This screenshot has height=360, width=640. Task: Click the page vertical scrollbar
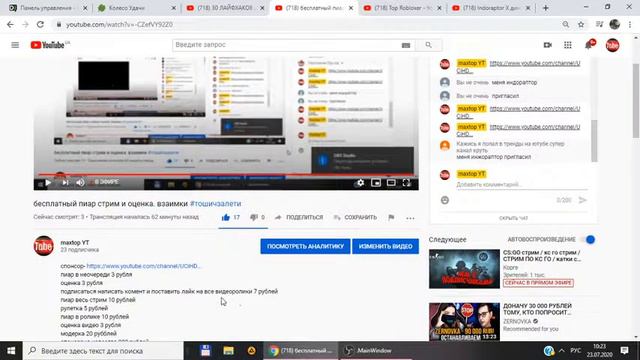636,100
